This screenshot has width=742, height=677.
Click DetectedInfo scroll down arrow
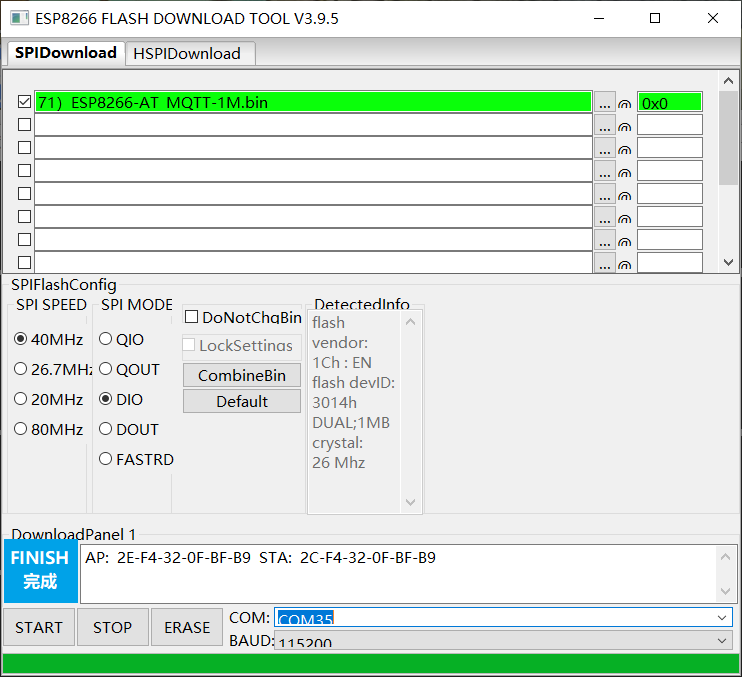click(410, 502)
